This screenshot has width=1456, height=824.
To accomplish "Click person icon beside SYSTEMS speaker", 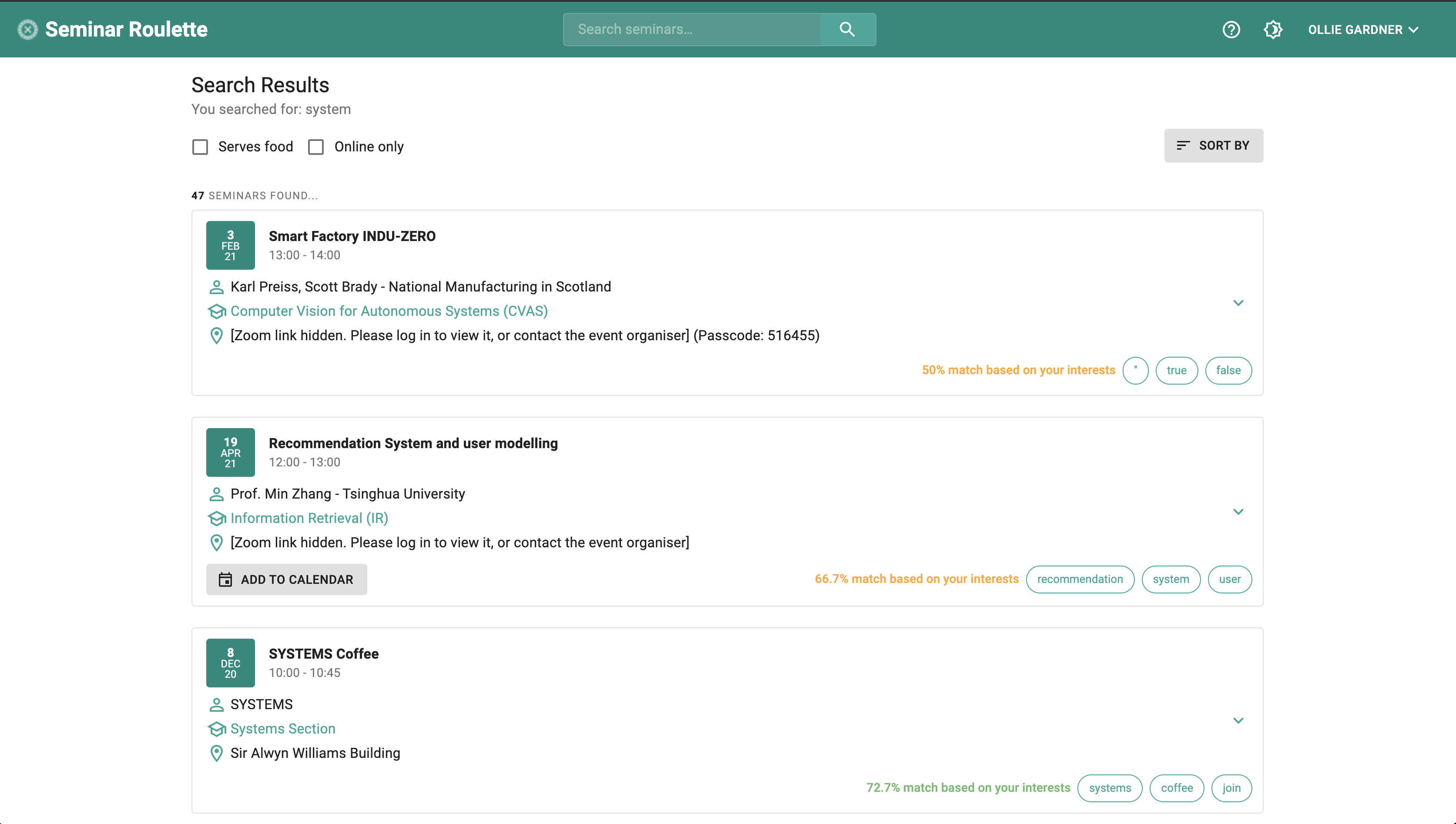I will tap(216, 705).
